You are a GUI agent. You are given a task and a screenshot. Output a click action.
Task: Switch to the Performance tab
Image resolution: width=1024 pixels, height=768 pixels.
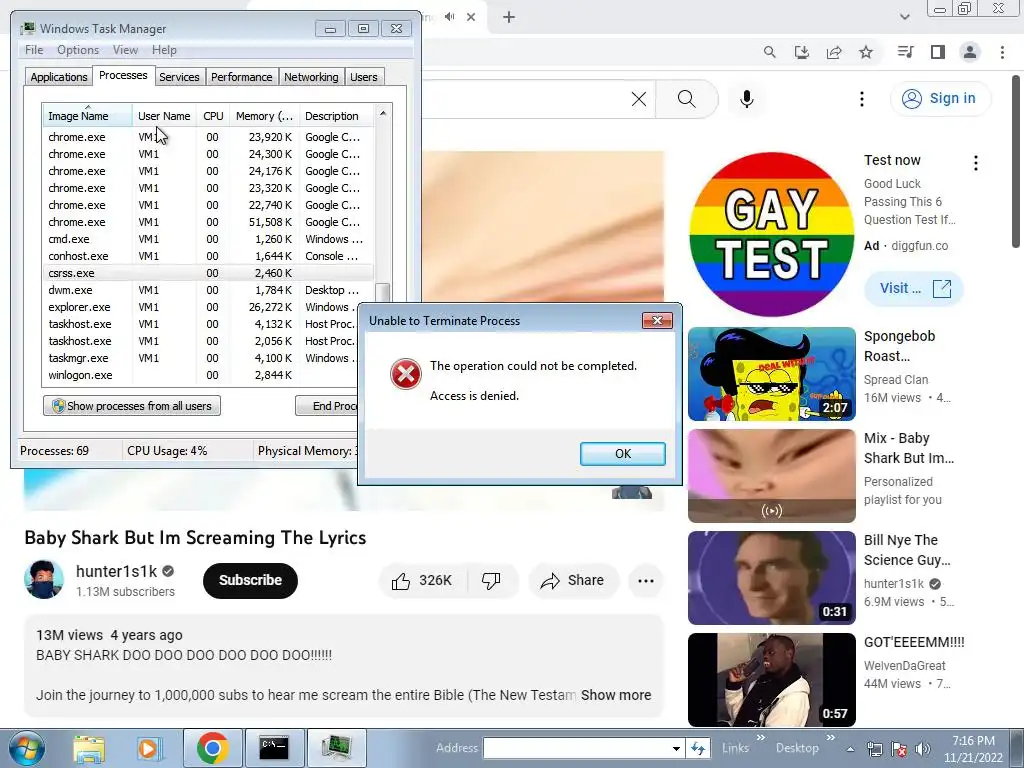pyautogui.click(x=242, y=77)
